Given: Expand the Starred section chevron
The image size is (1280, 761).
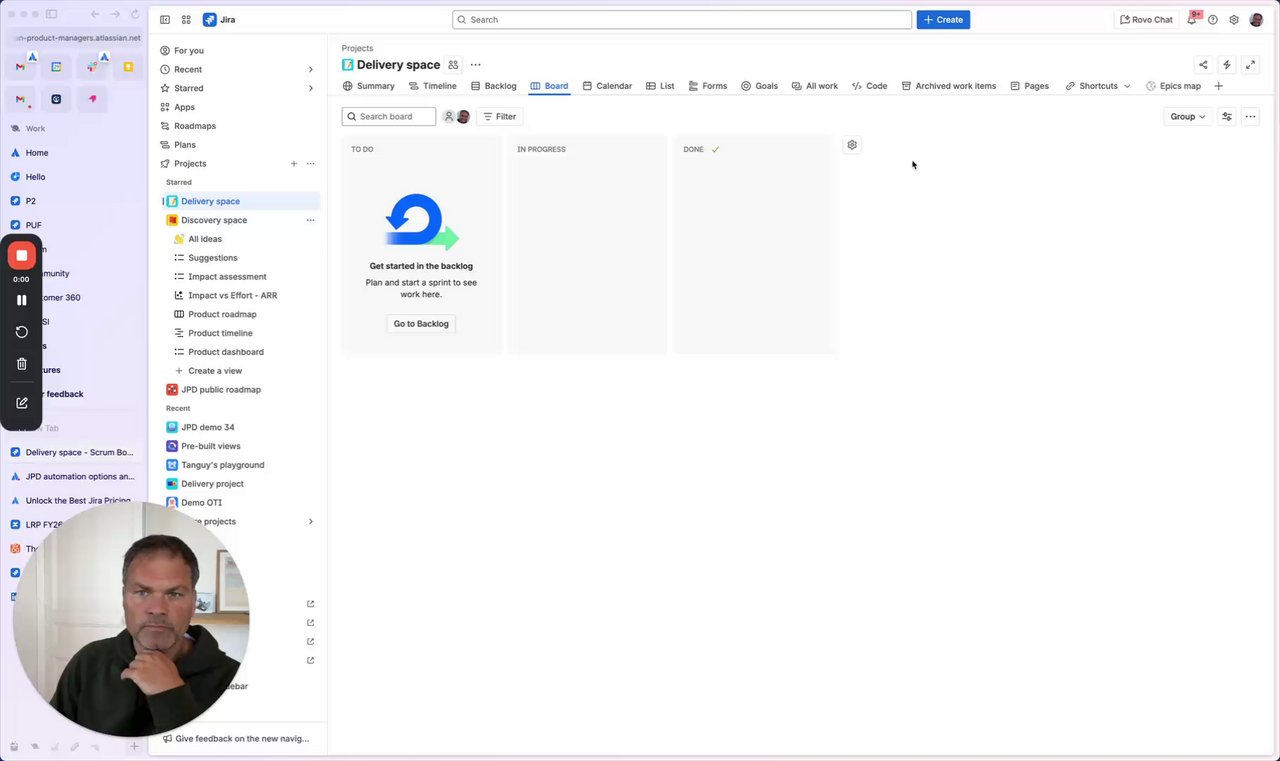Looking at the screenshot, I should click(x=310, y=89).
